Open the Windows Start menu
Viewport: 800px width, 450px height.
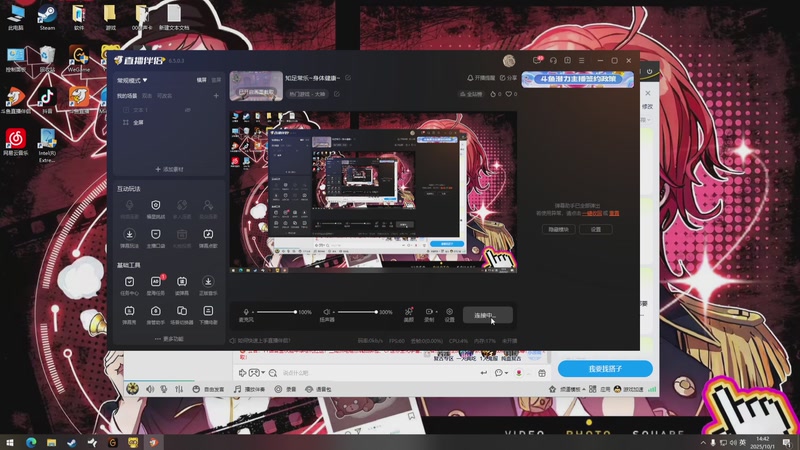[9, 442]
